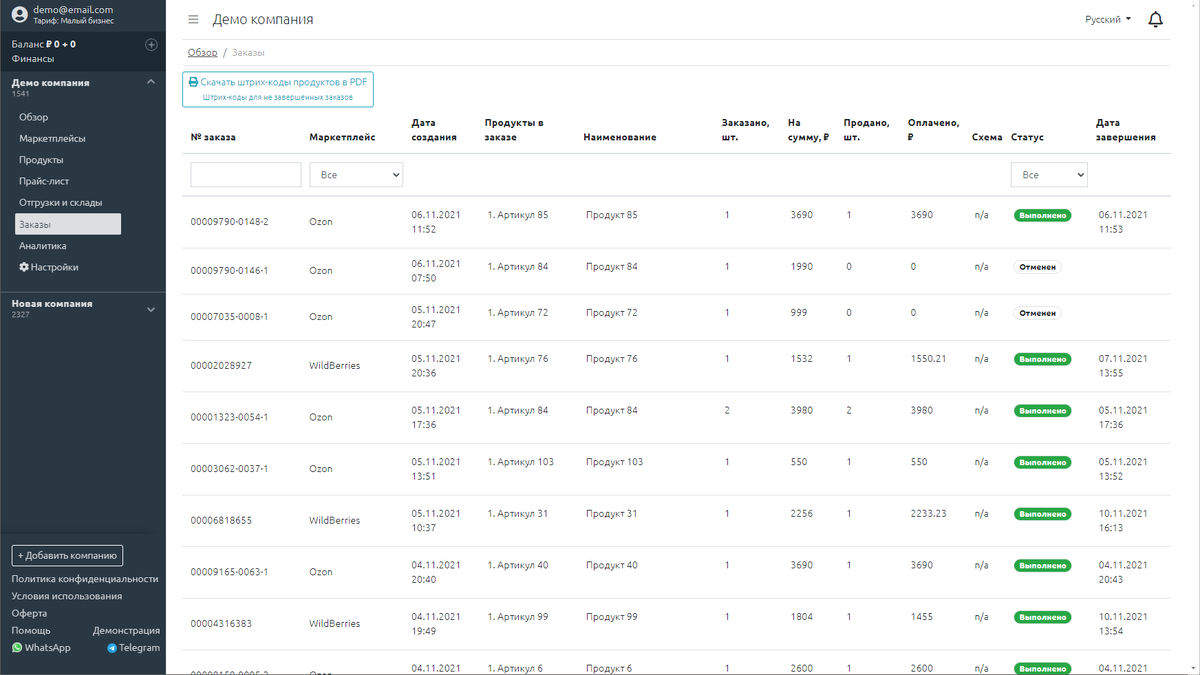Click order number 00006818655
1200x675 pixels.
click(x=221, y=520)
